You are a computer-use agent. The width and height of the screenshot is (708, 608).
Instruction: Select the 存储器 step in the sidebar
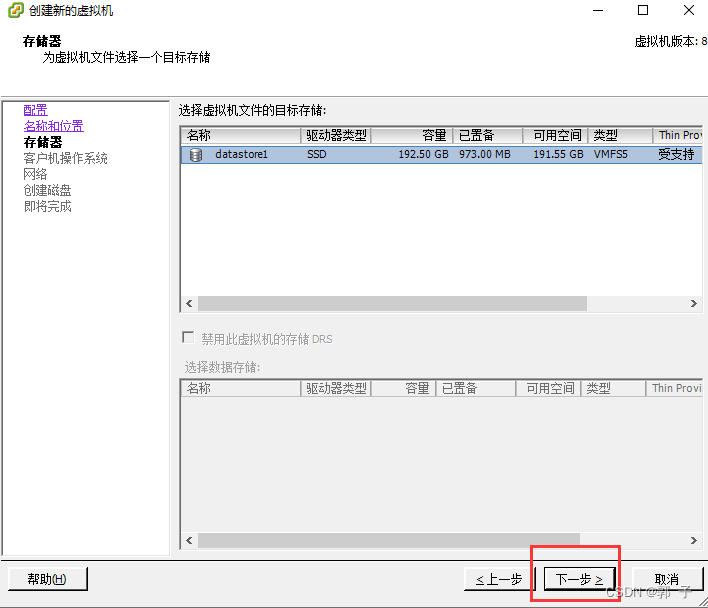pyautogui.click(x=42, y=142)
